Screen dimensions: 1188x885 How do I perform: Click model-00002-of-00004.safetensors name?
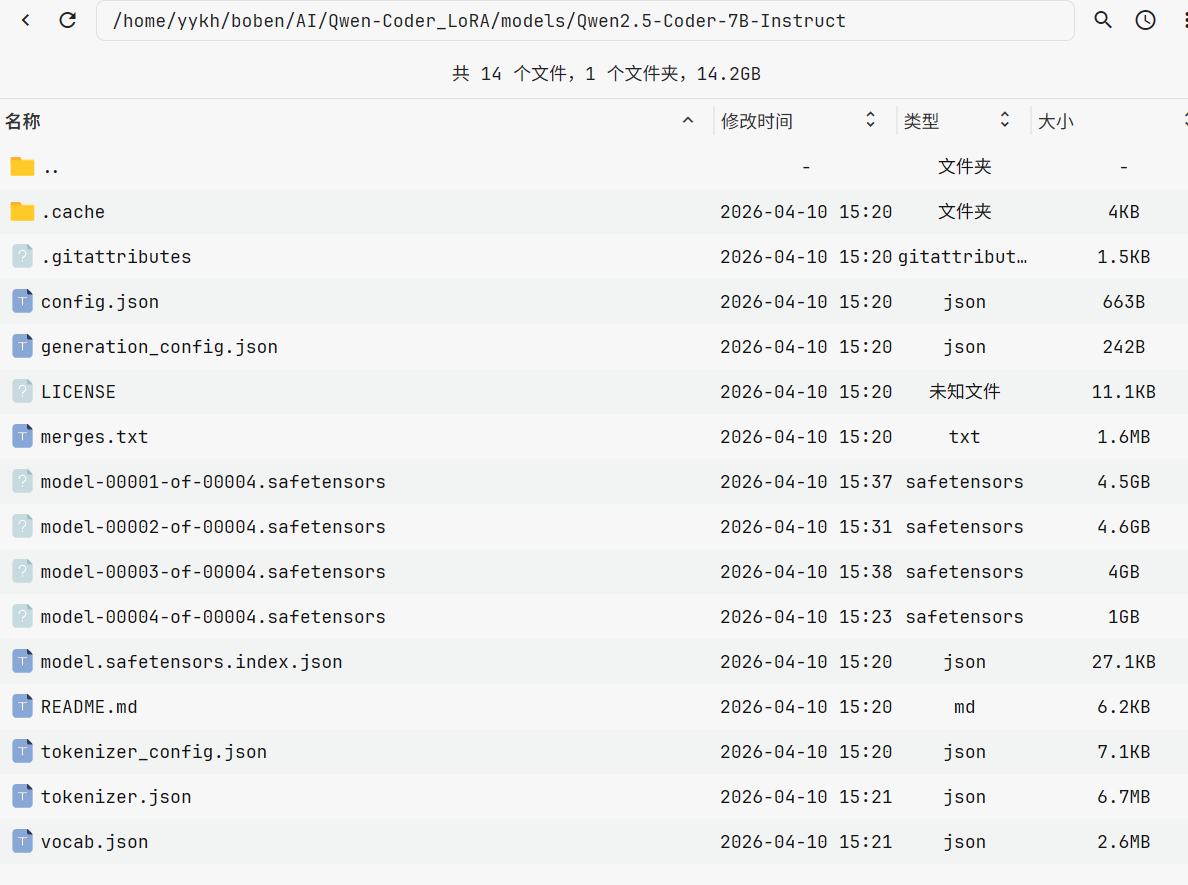pyautogui.click(x=213, y=527)
